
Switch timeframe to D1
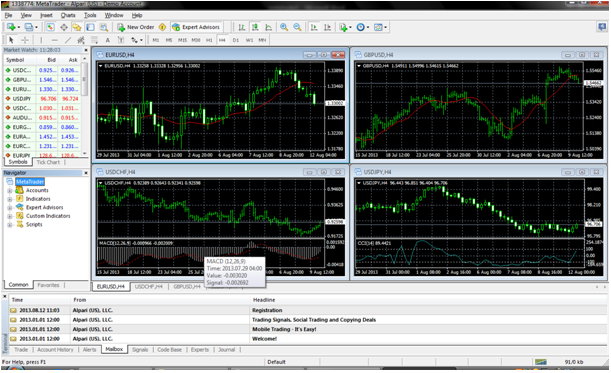tap(236, 40)
